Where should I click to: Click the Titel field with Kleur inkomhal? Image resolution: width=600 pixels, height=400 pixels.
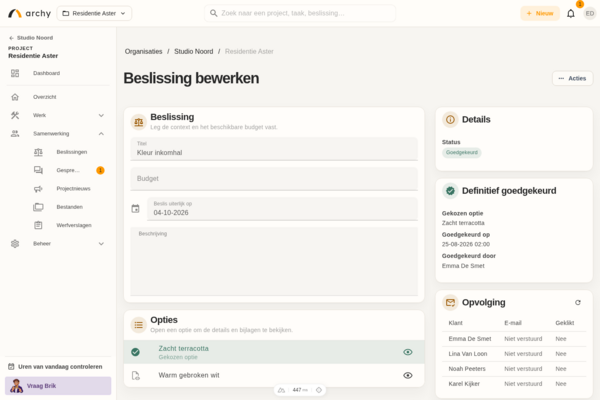274,149
